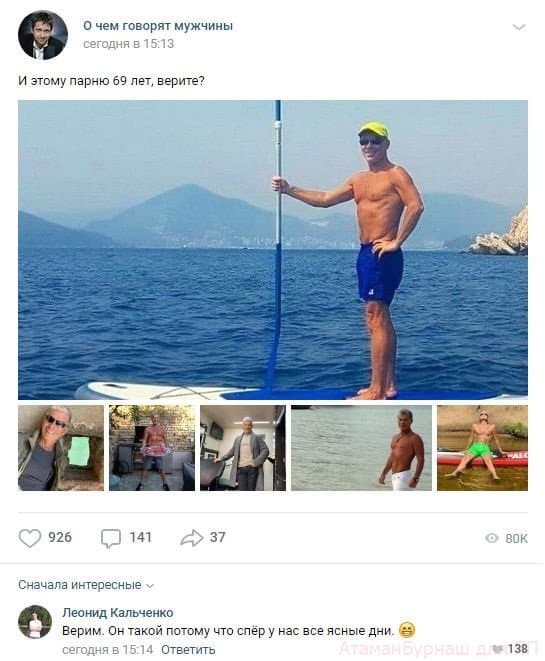Open the thumbnail of the man holding a skateboard
Image resolution: width=545 pixels, height=661 pixels.
(x=152, y=448)
